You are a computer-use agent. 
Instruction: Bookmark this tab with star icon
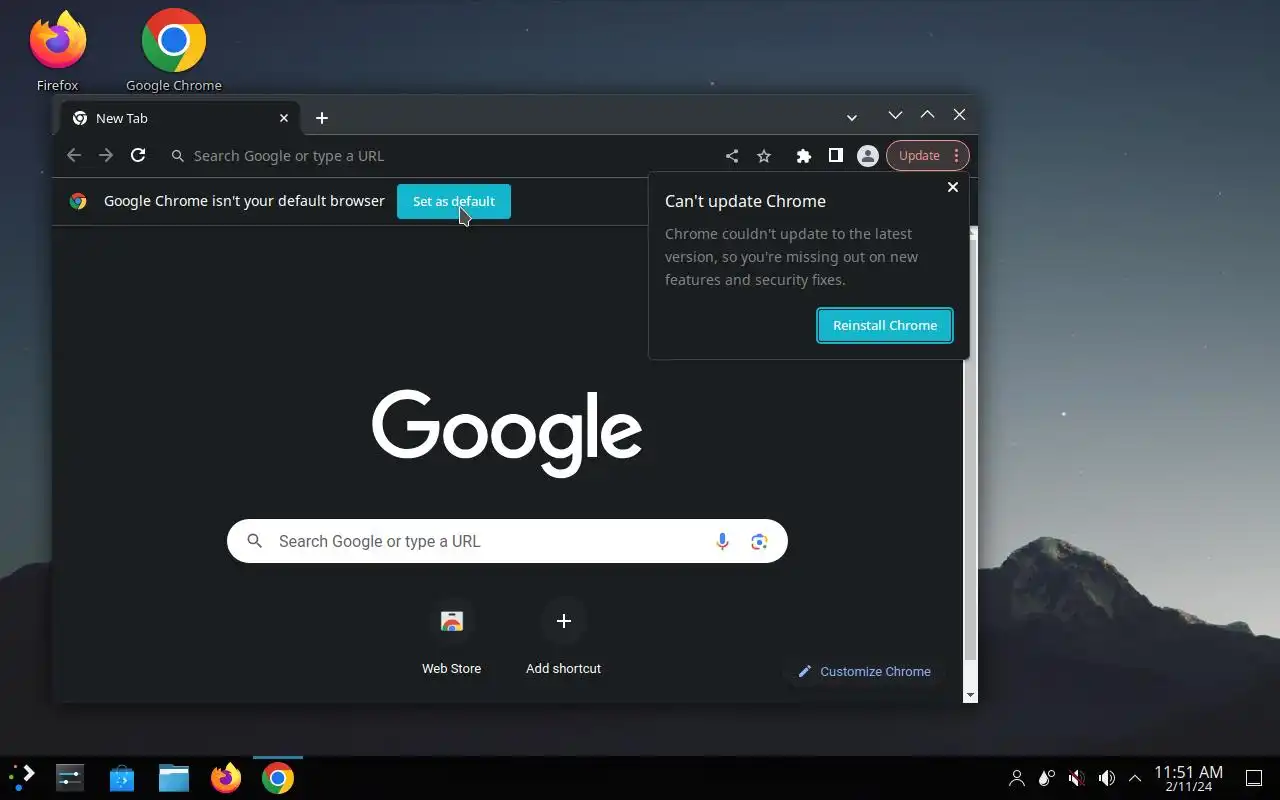coord(764,156)
